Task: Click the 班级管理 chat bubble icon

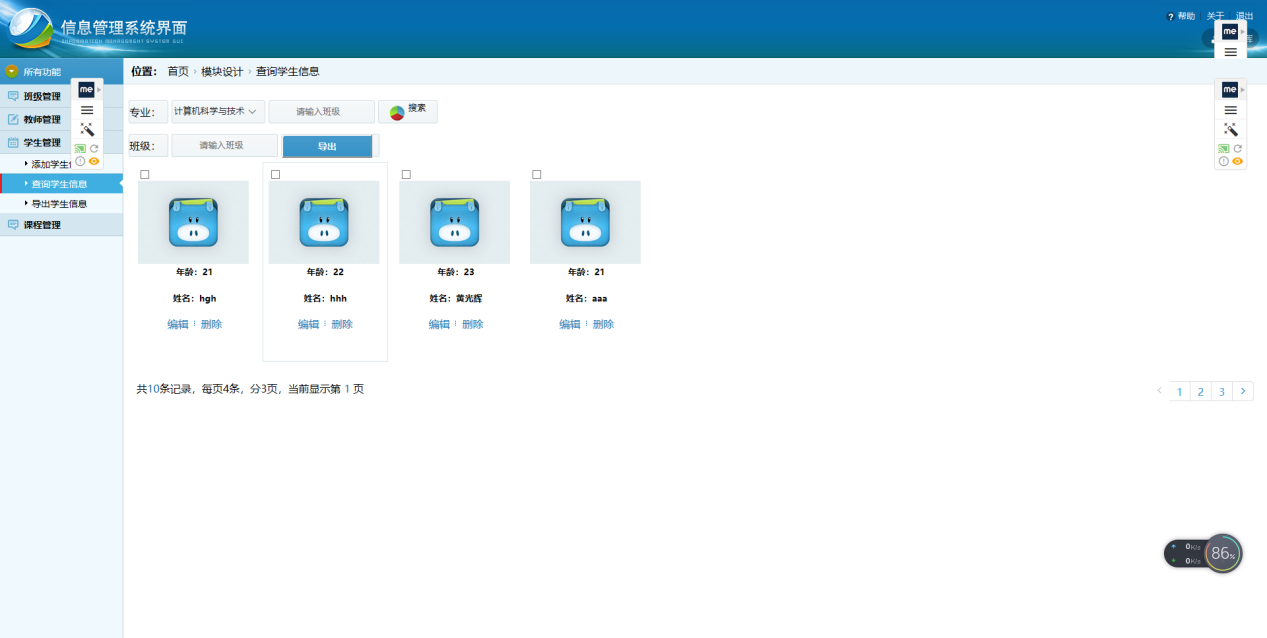Action: click(13, 97)
